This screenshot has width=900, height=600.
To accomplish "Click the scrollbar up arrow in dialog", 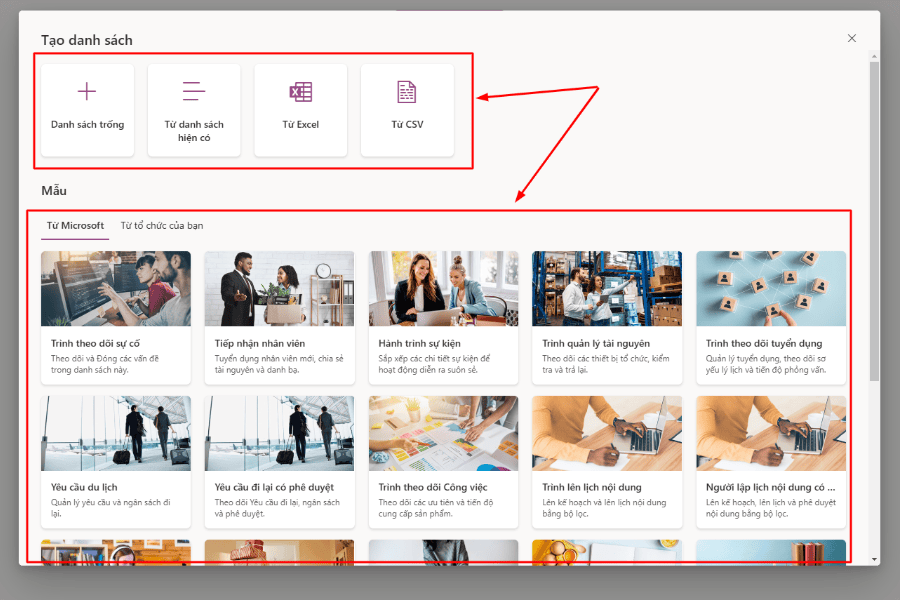I will (874, 56).
